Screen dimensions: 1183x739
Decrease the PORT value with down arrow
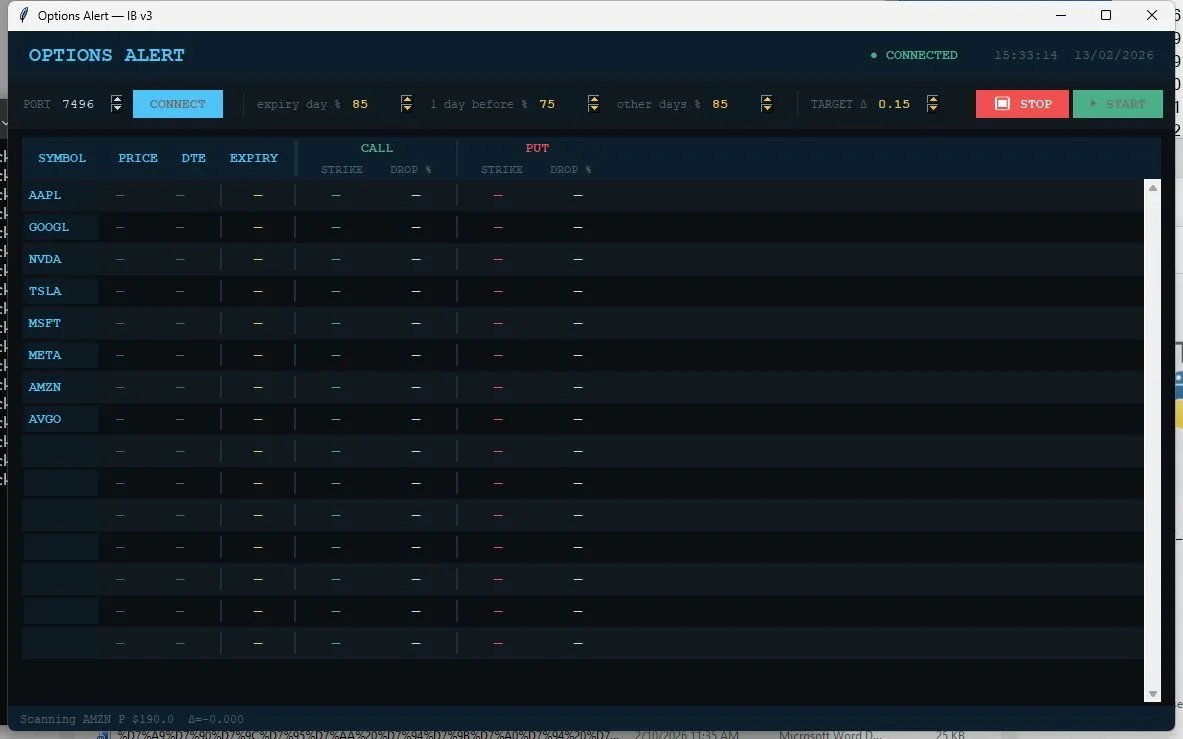coord(116,108)
